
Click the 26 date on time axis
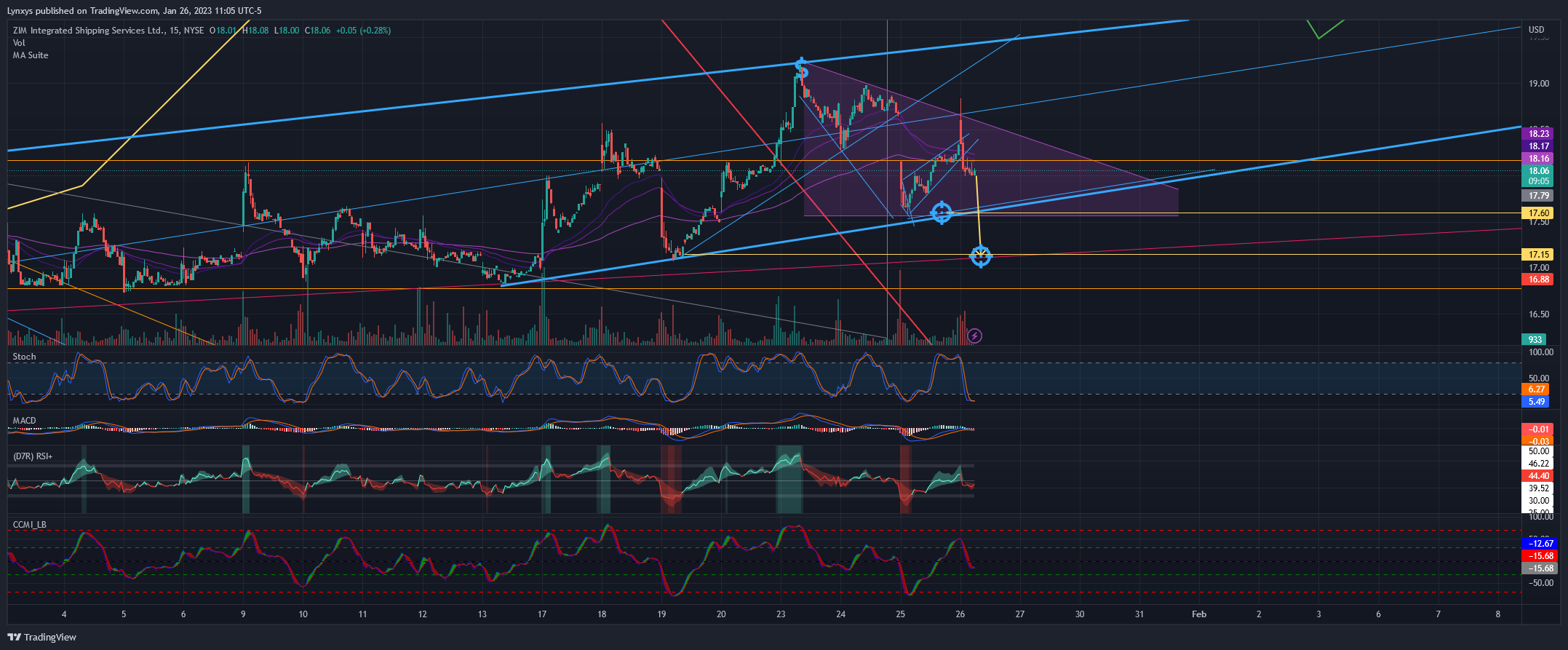click(960, 614)
